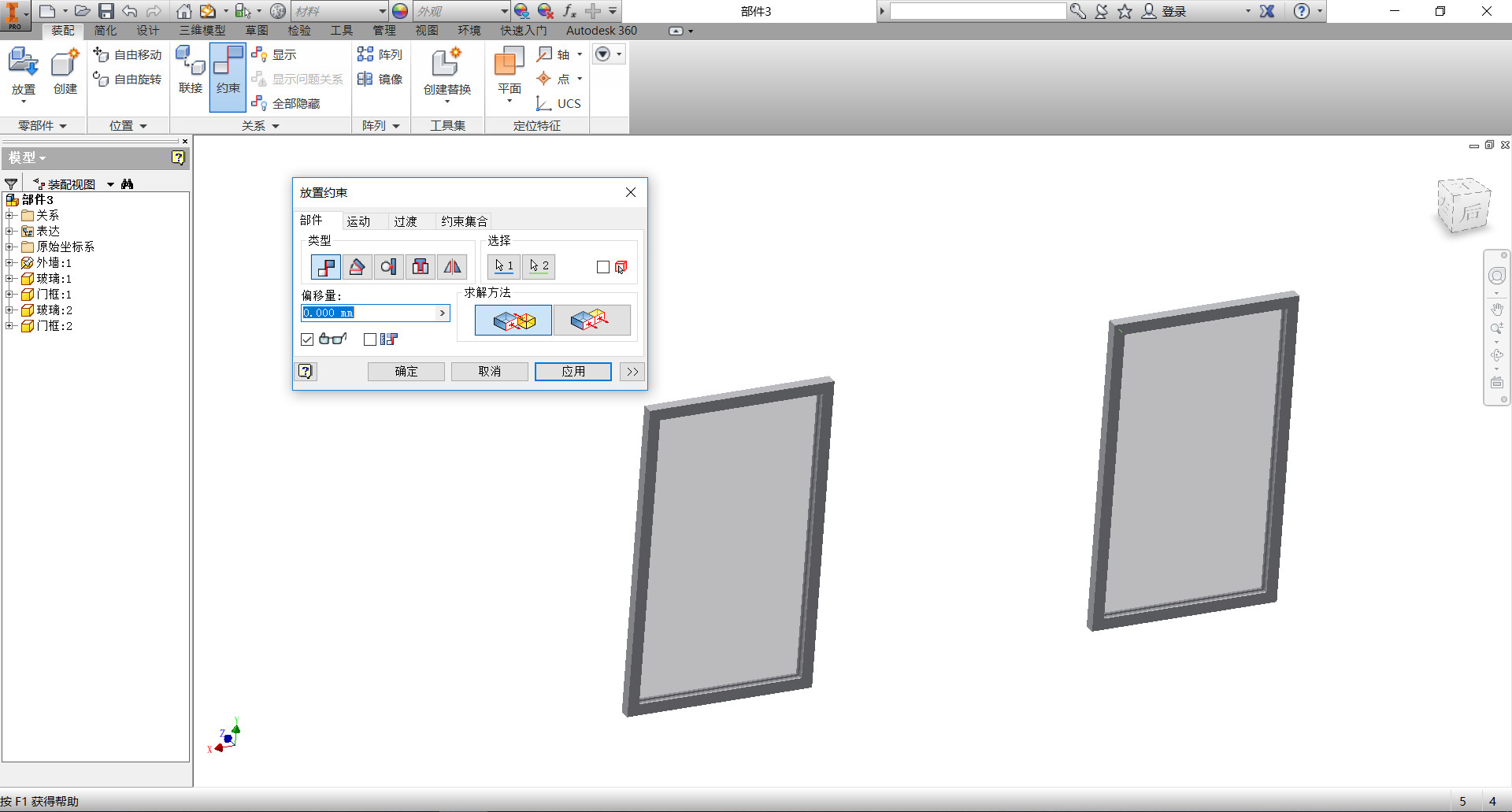Screen dimensions: 1512x812
Task: Choose the Mate solution method
Action: (x=513, y=321)
